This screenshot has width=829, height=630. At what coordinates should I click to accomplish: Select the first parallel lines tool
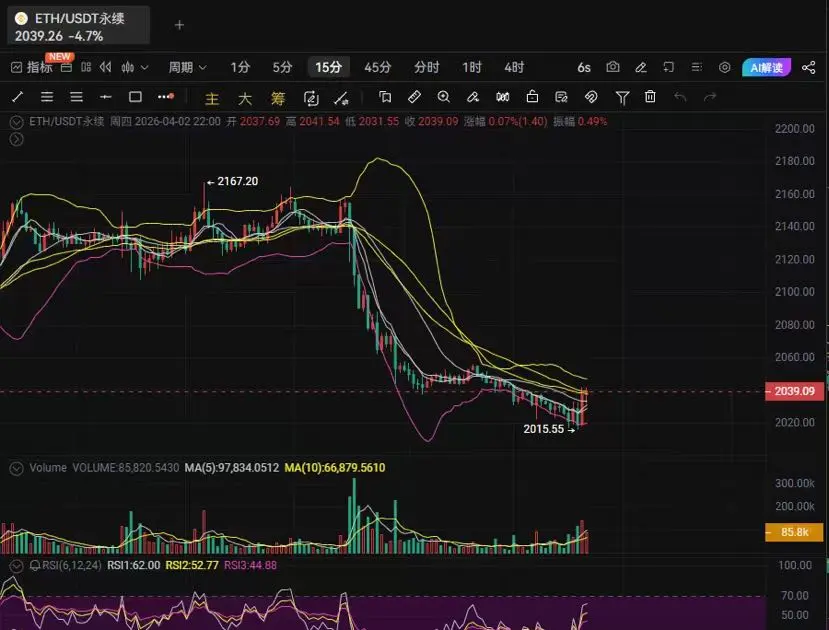coord(47,97)
